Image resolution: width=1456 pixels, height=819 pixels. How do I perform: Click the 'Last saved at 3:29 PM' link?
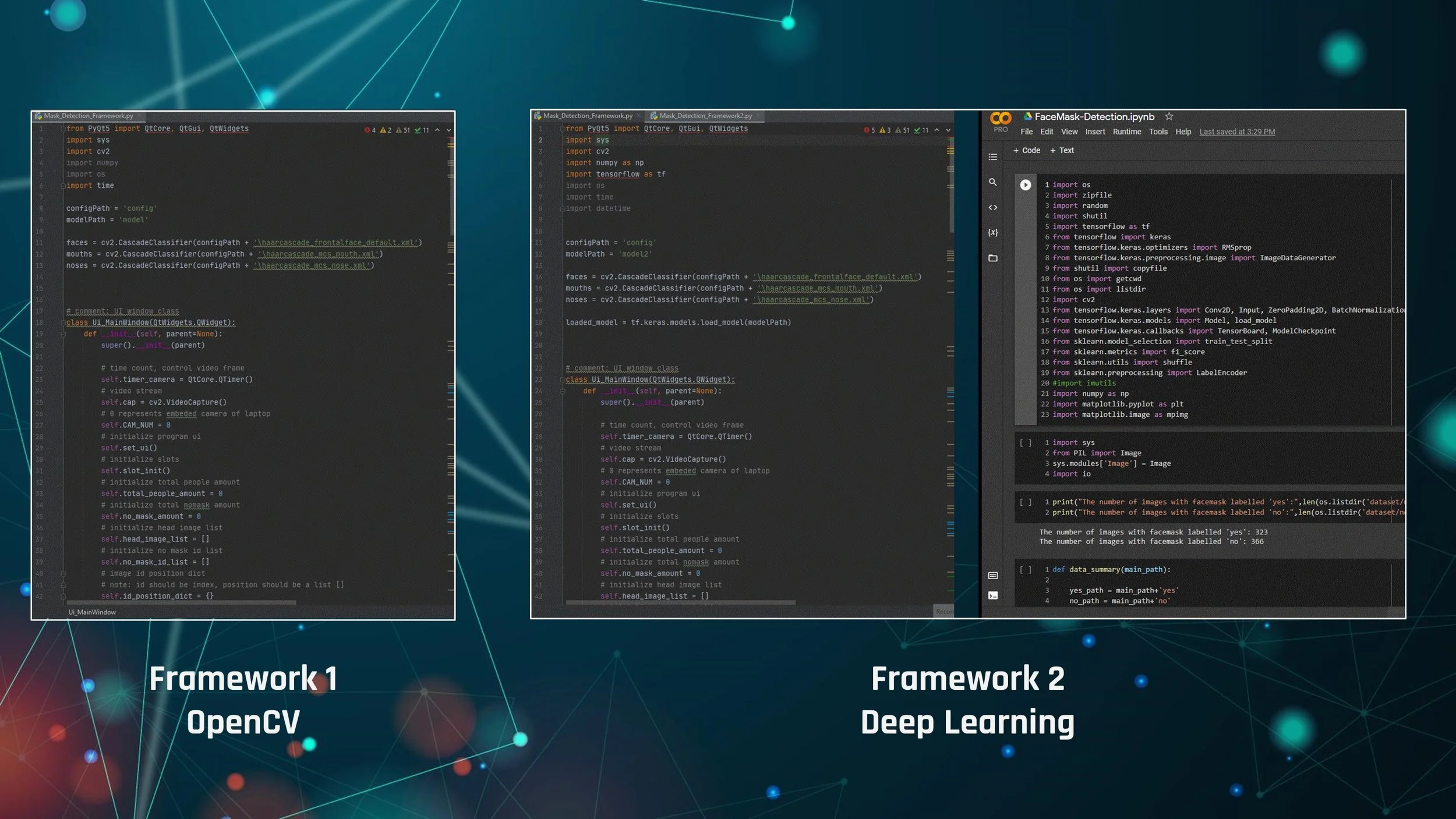pyautogui.click(x=1237, y=132)
